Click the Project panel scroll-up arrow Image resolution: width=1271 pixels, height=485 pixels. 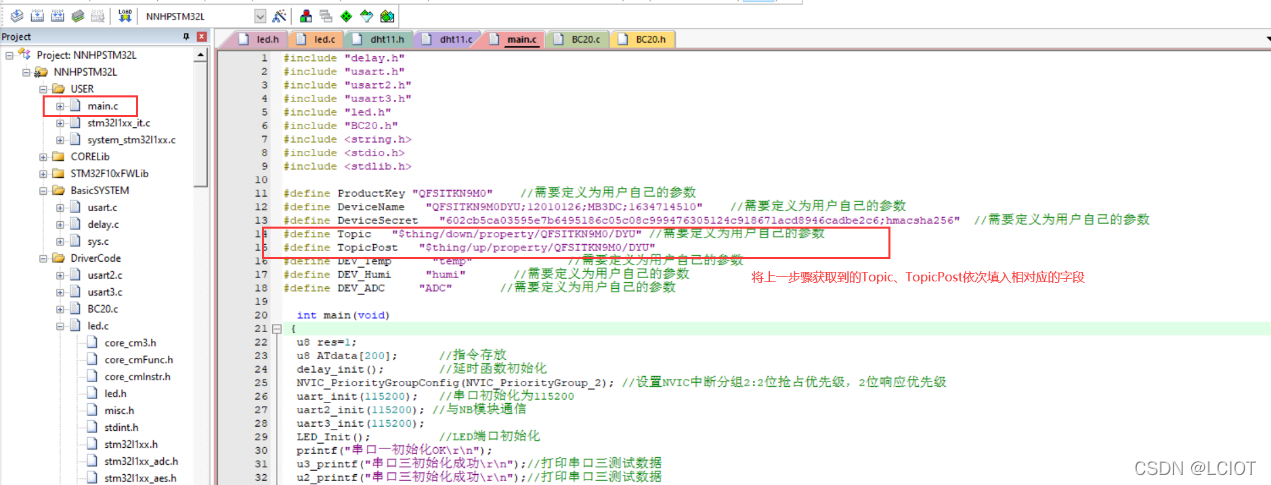[203, 54]
